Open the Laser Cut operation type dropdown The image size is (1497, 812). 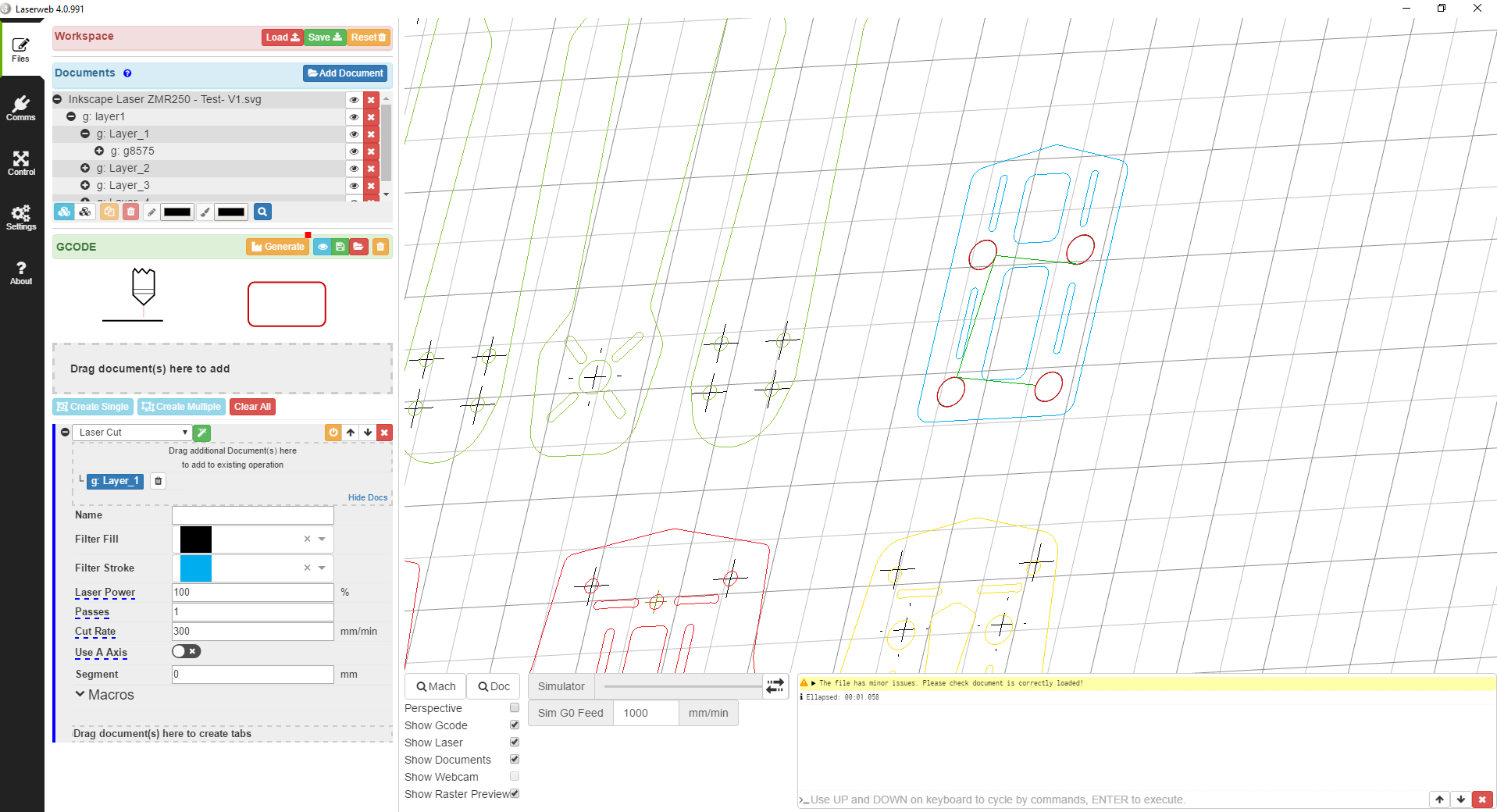[132, 433]
